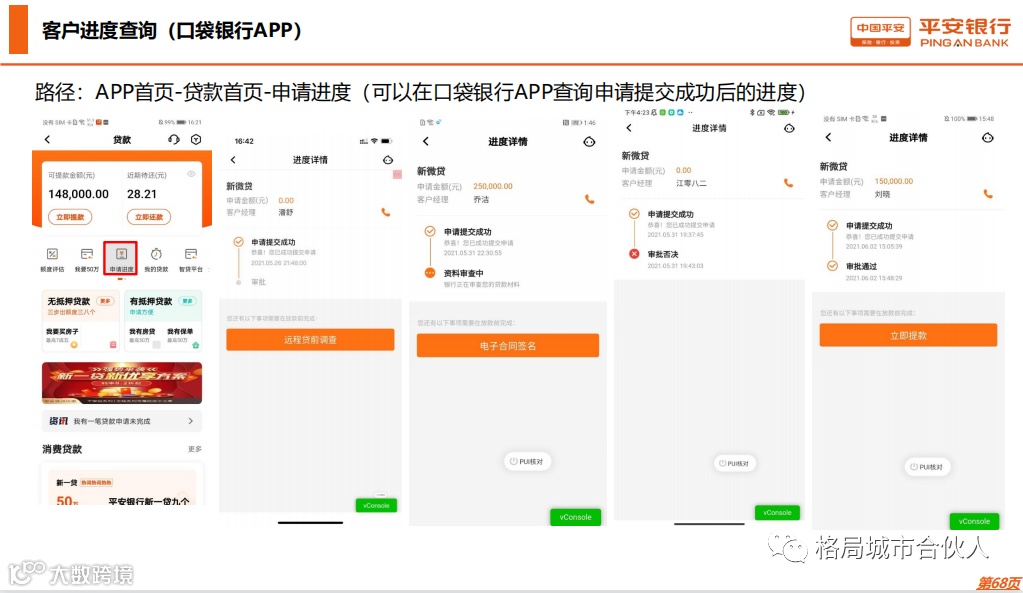This screenshot has height=593, width=1023.
Task: Open vConsole on the 江零八二 screen
Action: pyautogui.click(x=777, y=513)
